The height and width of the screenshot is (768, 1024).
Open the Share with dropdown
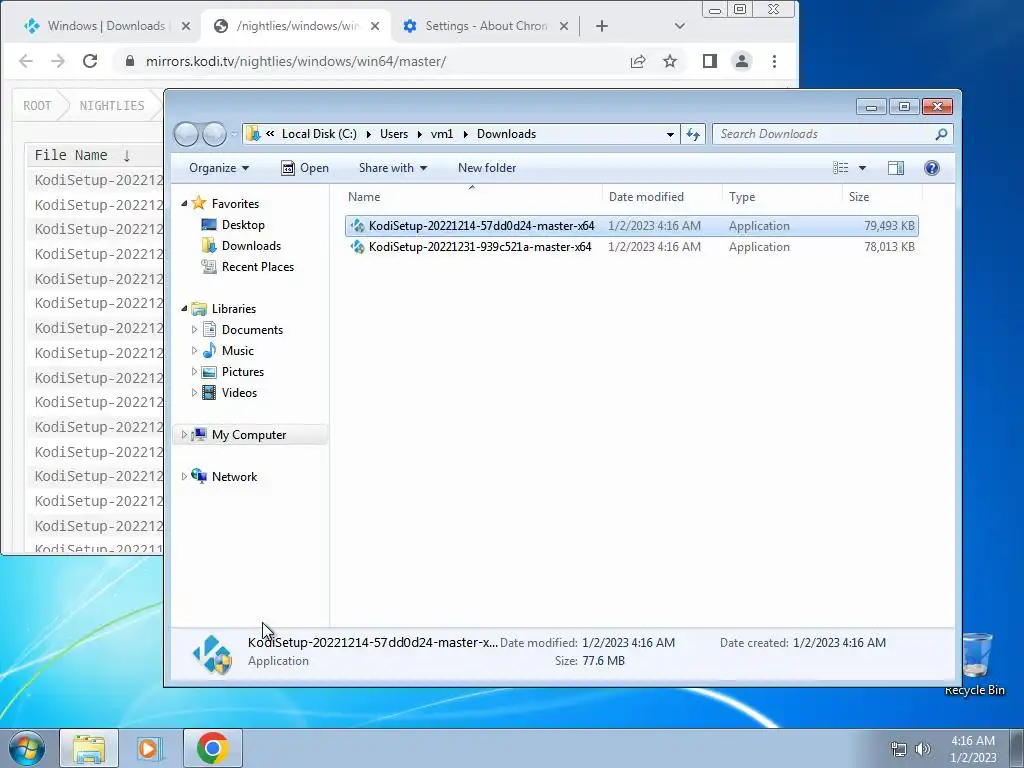[392, 168]
